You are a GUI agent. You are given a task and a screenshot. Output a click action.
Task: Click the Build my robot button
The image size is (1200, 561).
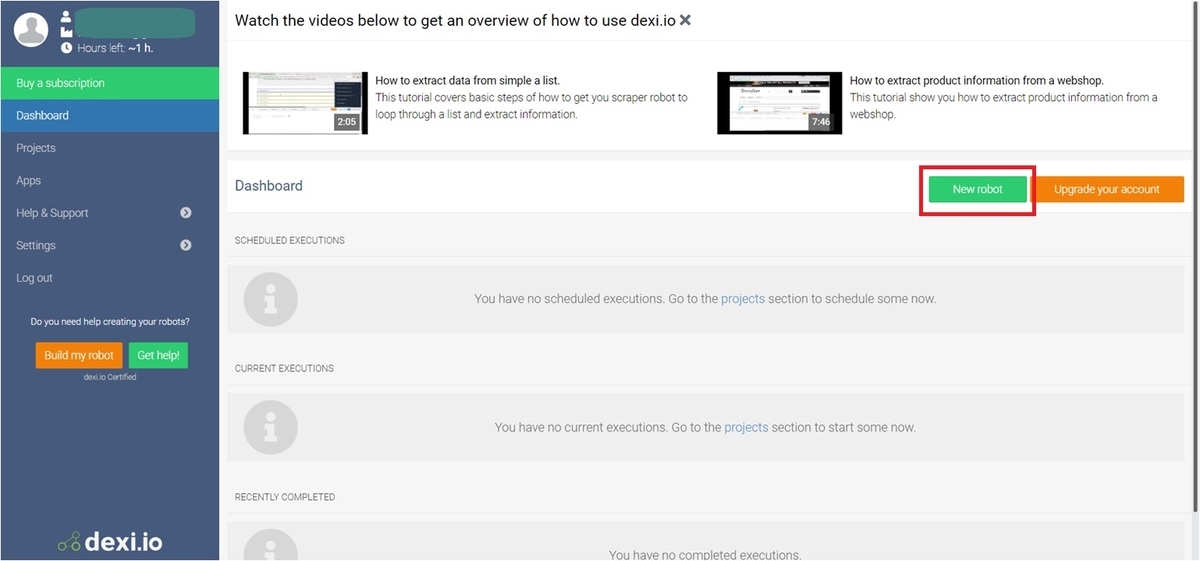coord(79,355)
